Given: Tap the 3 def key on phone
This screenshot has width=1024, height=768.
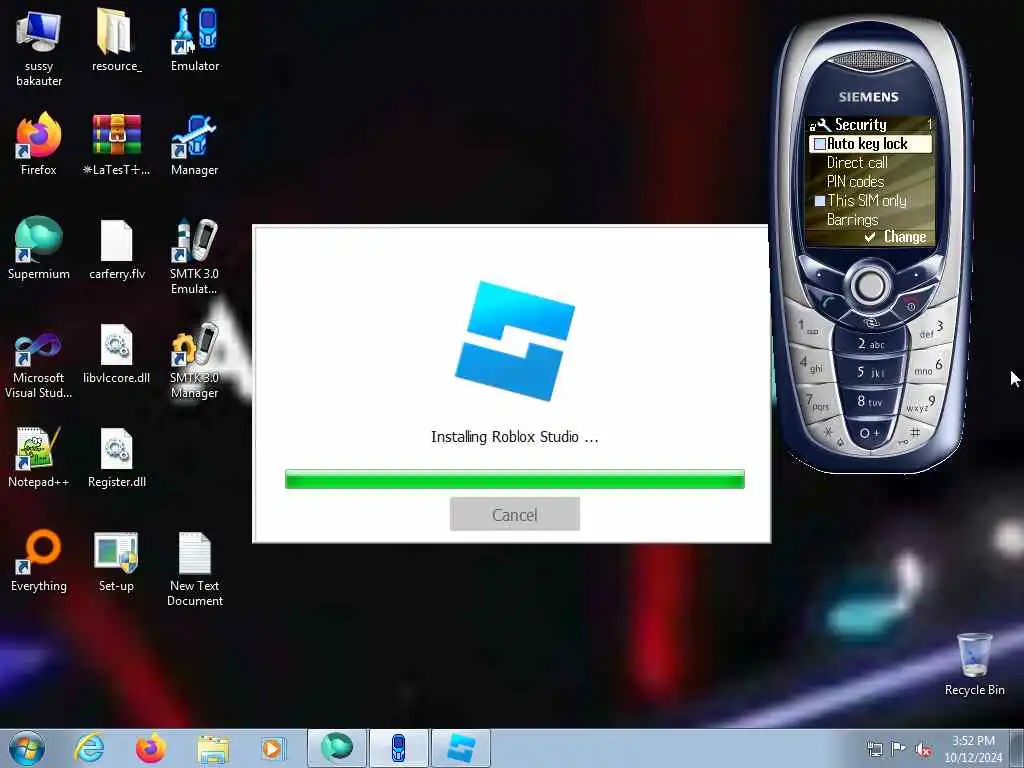Looking at the screenshot, I should coord(933,329).
